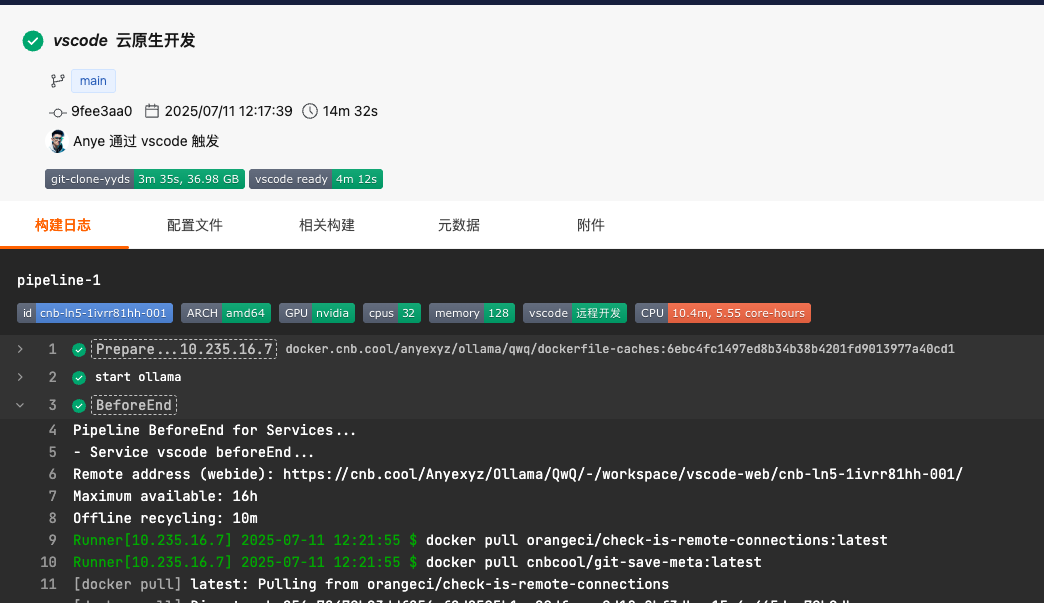Viewport: 1044px width, 603px height.
Task: Click the calendar icon beside build date
Action: (x=152, y=111)
